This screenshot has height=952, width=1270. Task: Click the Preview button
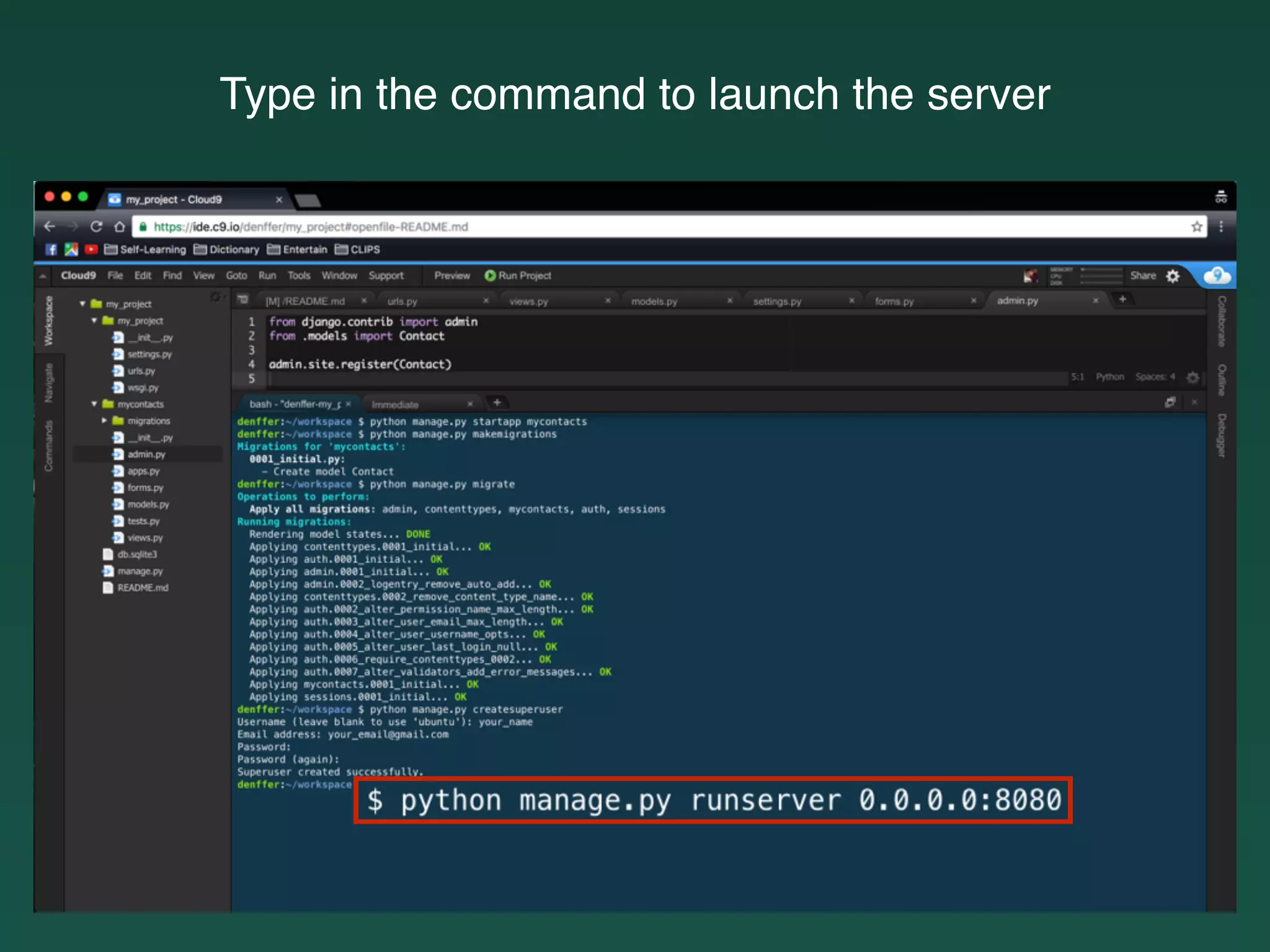coord(451,276)
